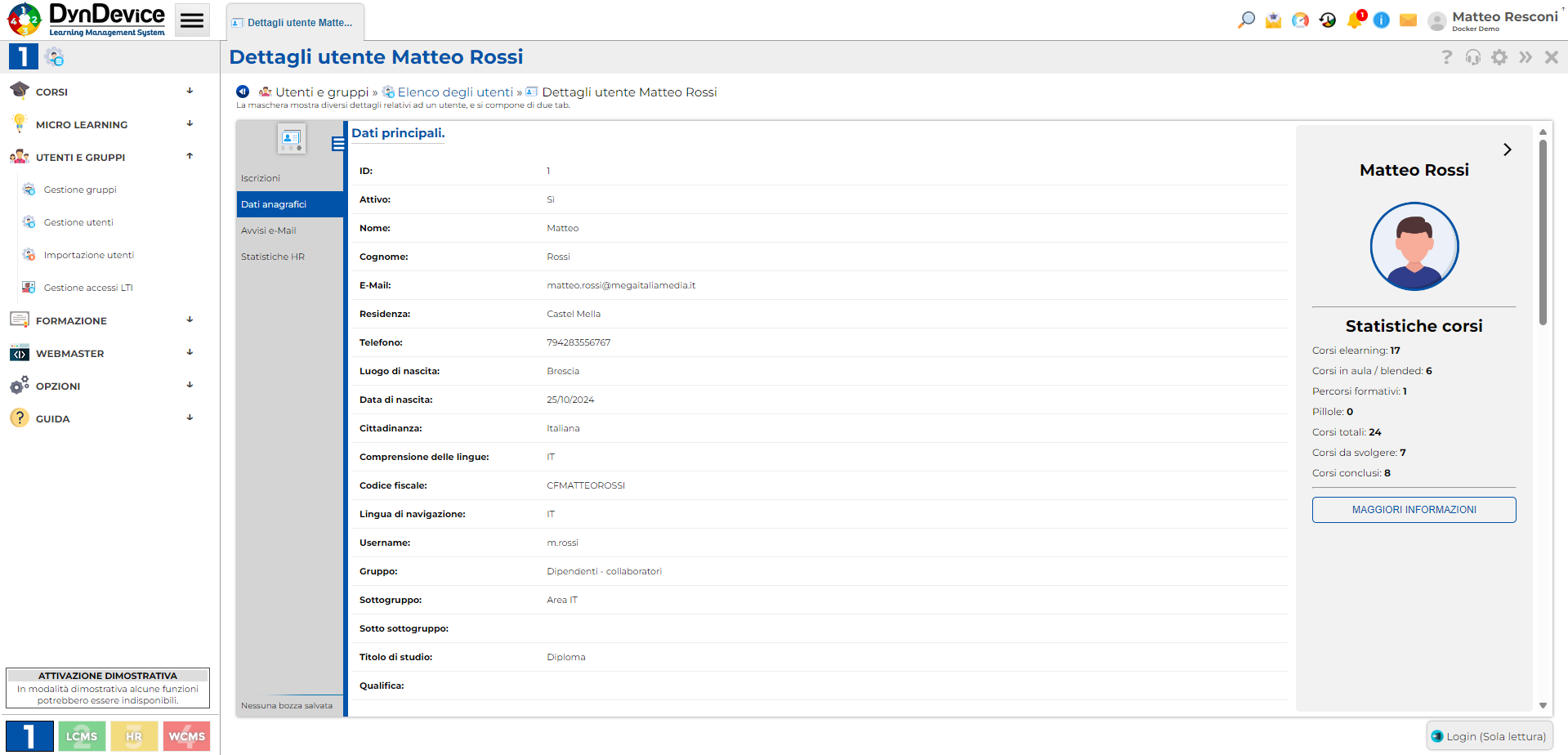Viewport: 1568px width, 755px height.
Task: Click the help question mark icon
Action: point(1446,57)
